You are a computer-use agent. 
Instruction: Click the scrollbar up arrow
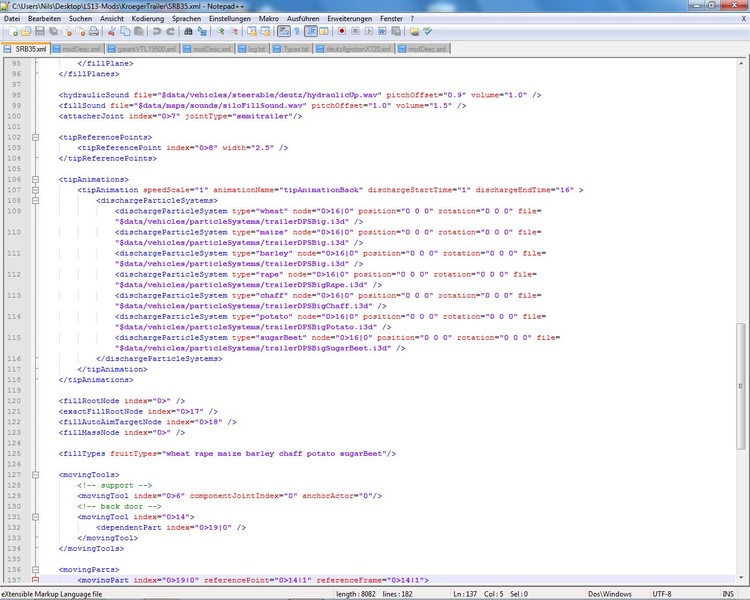[x=740, y=63]
